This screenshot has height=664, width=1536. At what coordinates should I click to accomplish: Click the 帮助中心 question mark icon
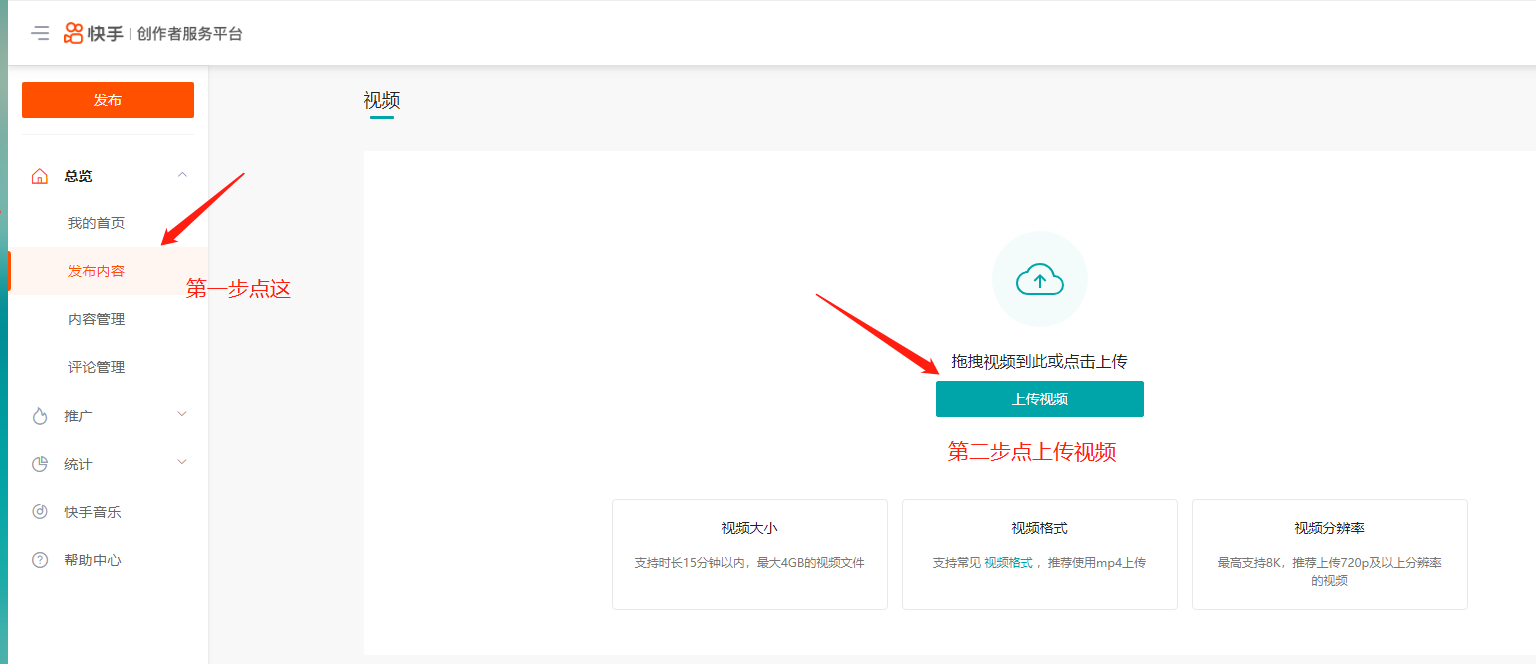(x=39, y=560)
